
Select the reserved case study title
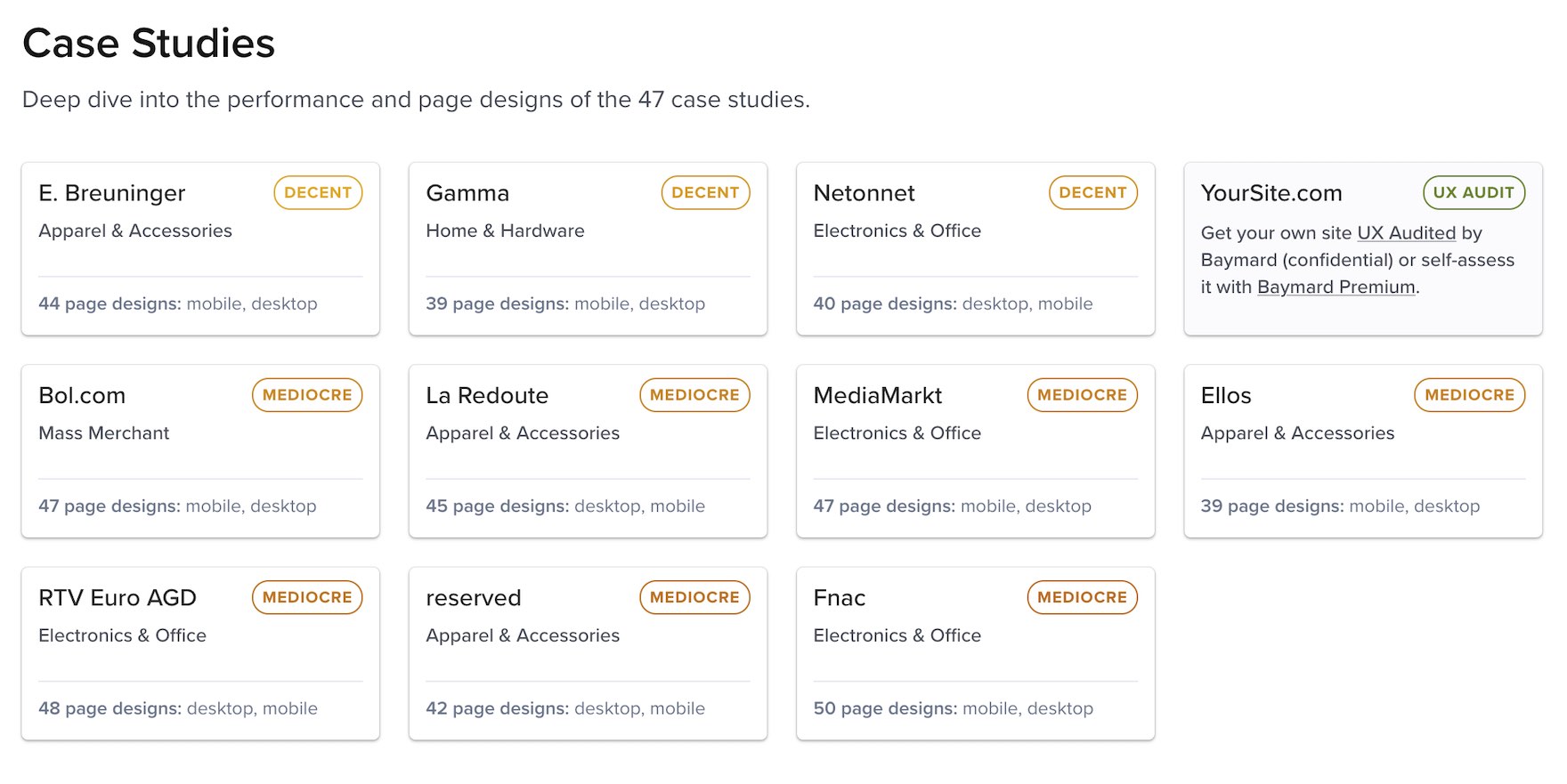[473, 598]
